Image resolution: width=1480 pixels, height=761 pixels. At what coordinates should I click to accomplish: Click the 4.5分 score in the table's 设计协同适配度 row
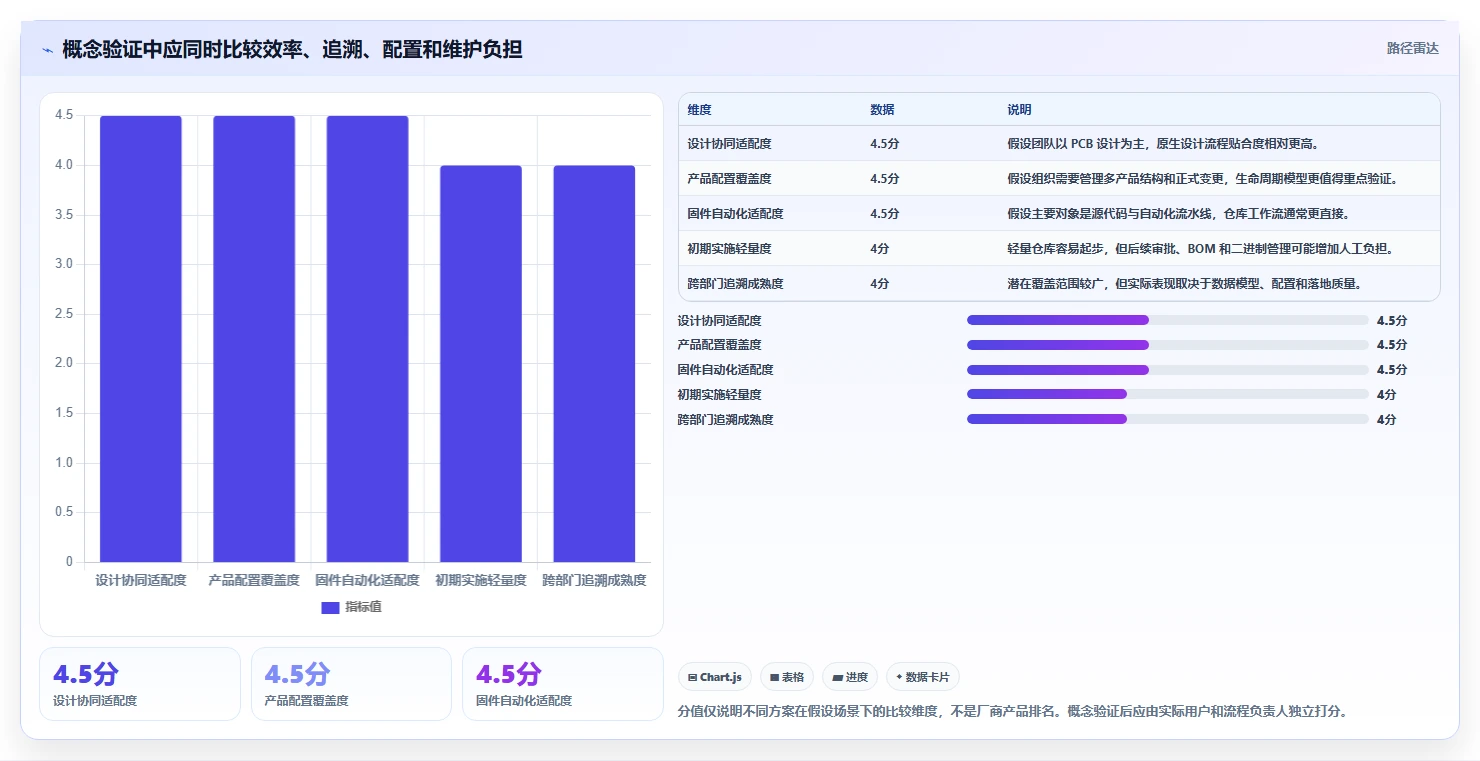click(x=885, y=144)
